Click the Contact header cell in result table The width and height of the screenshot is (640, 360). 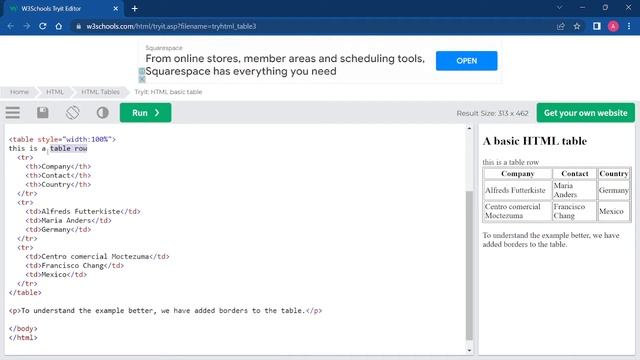[x=574, y=173]
